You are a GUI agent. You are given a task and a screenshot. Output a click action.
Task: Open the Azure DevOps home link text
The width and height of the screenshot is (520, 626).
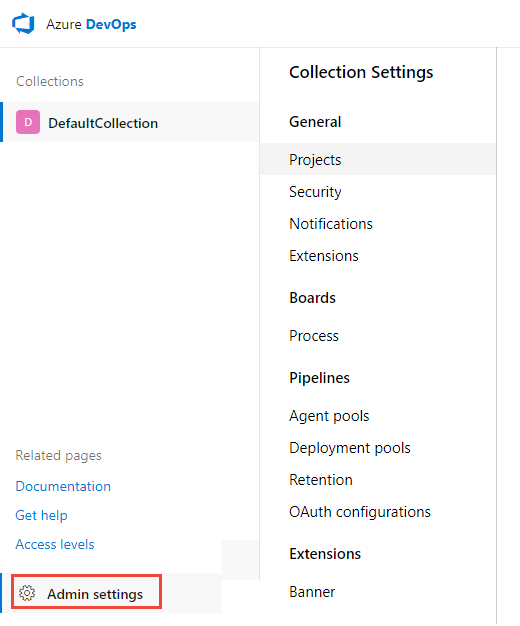[x=91, y=24]
